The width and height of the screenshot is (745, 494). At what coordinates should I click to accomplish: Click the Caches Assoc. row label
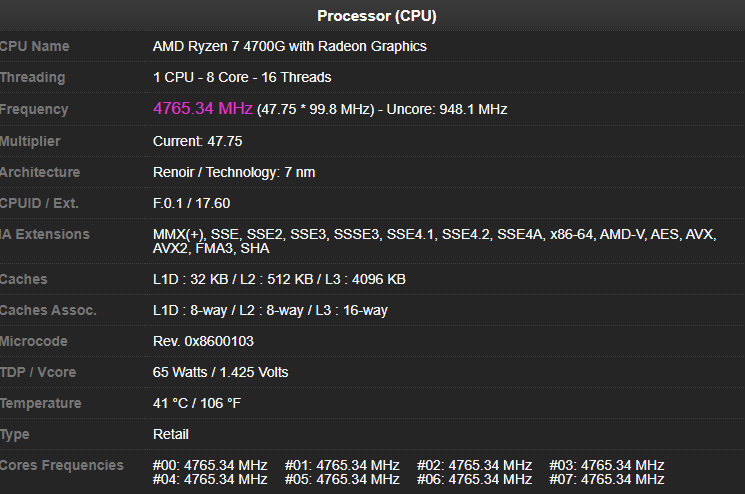48,310
